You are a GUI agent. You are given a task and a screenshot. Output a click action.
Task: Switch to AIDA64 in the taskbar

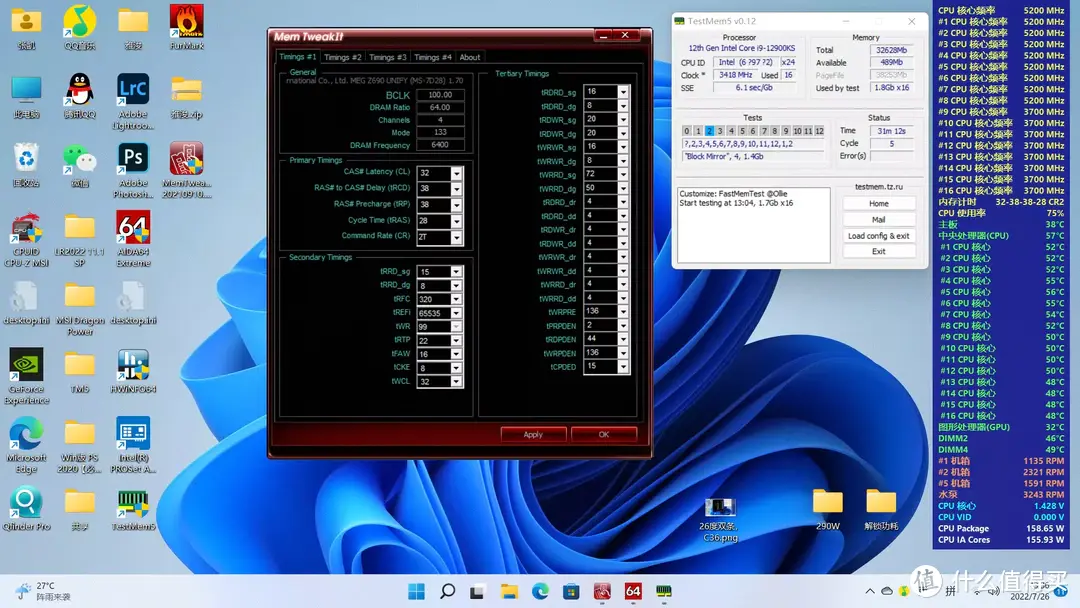click(633, 591)
